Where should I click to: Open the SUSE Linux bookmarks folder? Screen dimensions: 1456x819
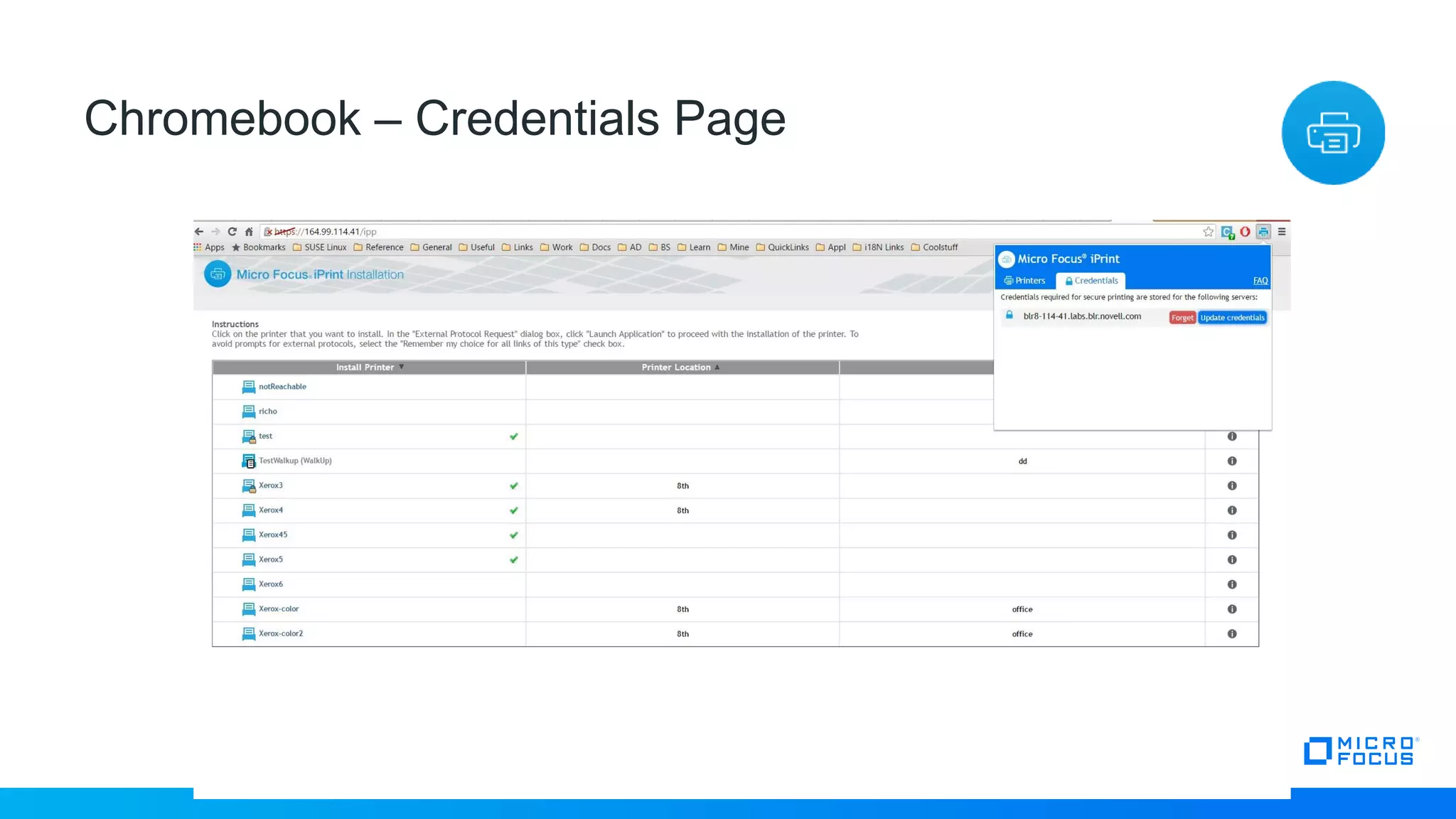point(320,247)
